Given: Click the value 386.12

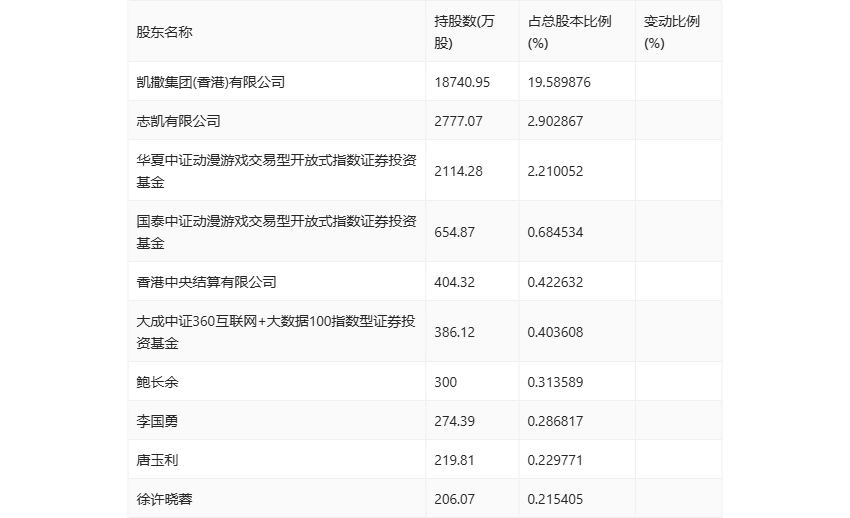Looking at the screenshot, I should (x=454, y=332).
